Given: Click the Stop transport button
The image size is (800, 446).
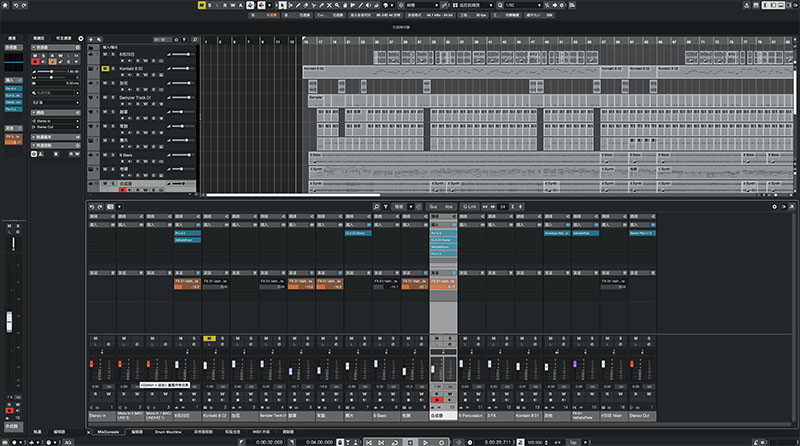Looking at the screenshot, I should coord(410,442).
